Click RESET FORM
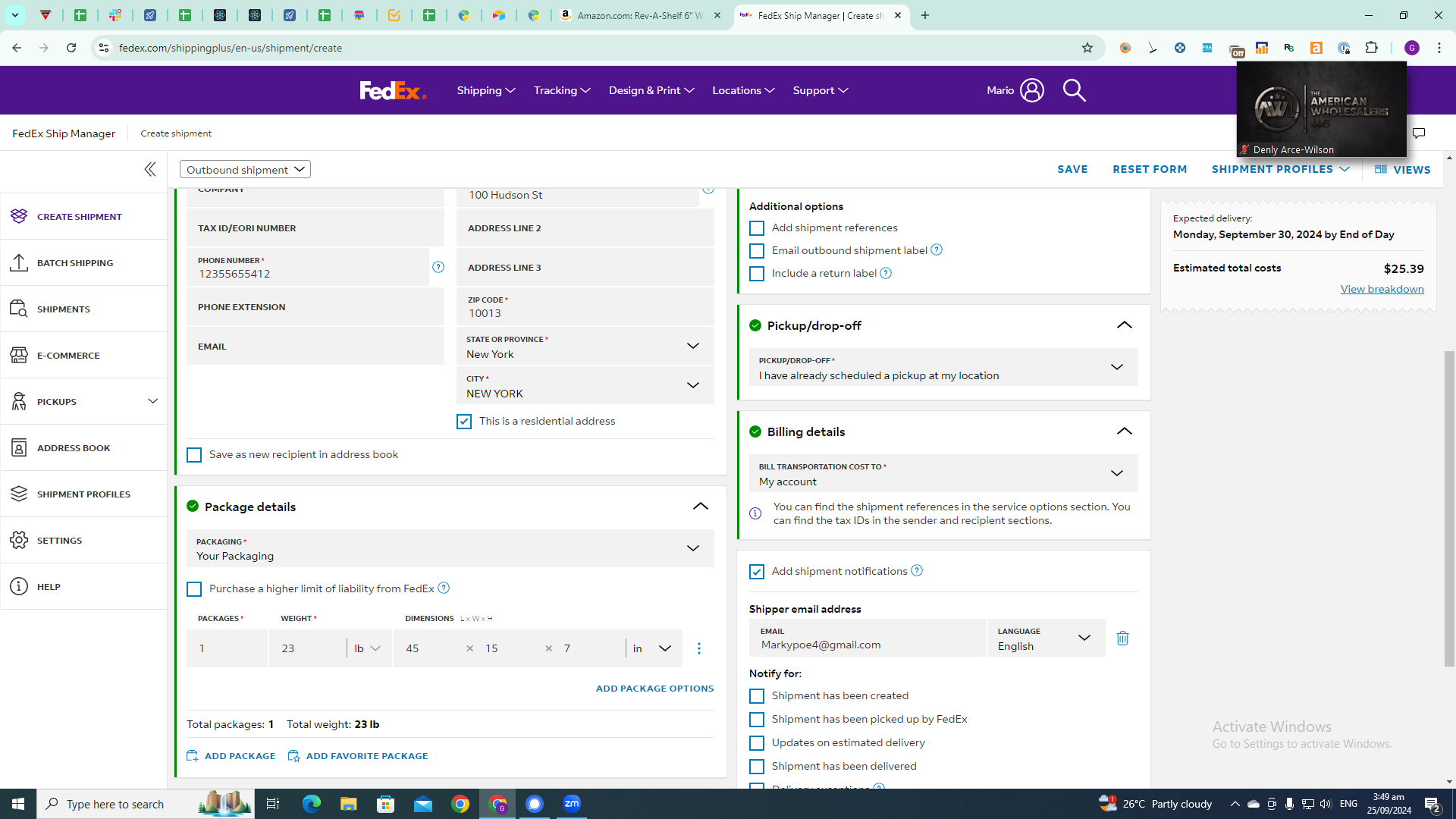This screenshot has height=819, width=1456. (1150, 169)
